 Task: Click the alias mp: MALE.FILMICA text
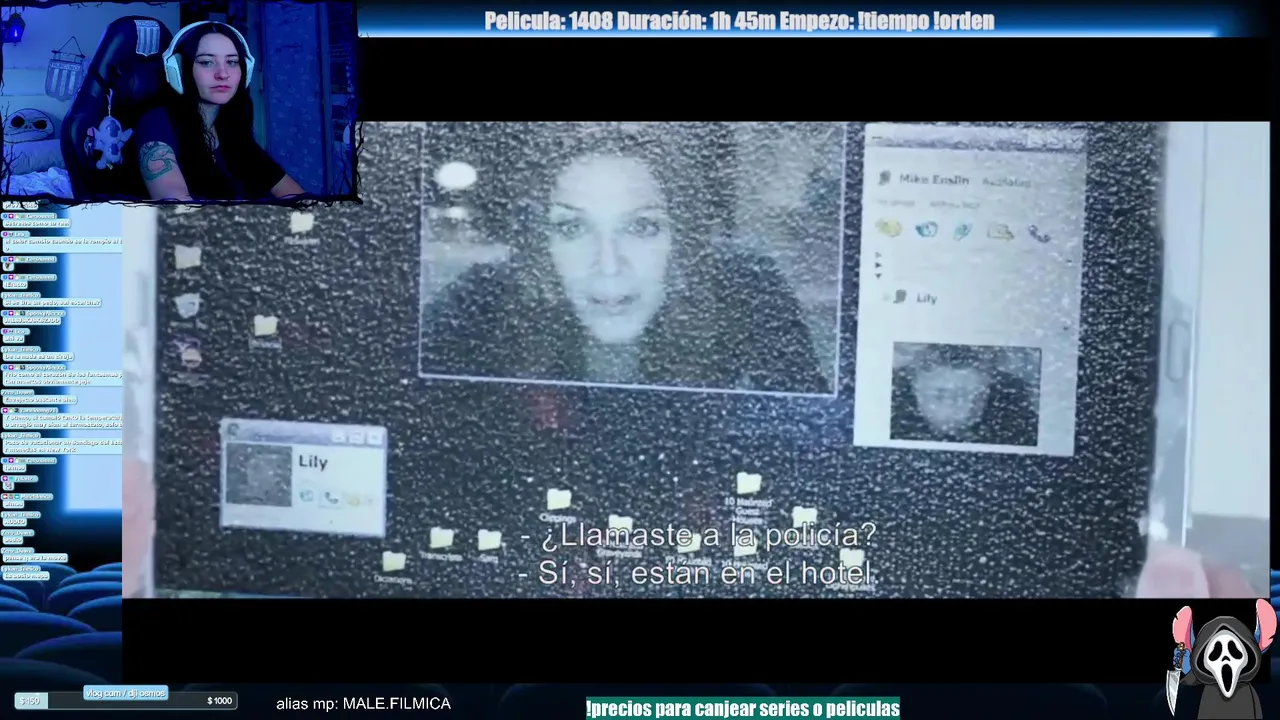tap(363, 704)
